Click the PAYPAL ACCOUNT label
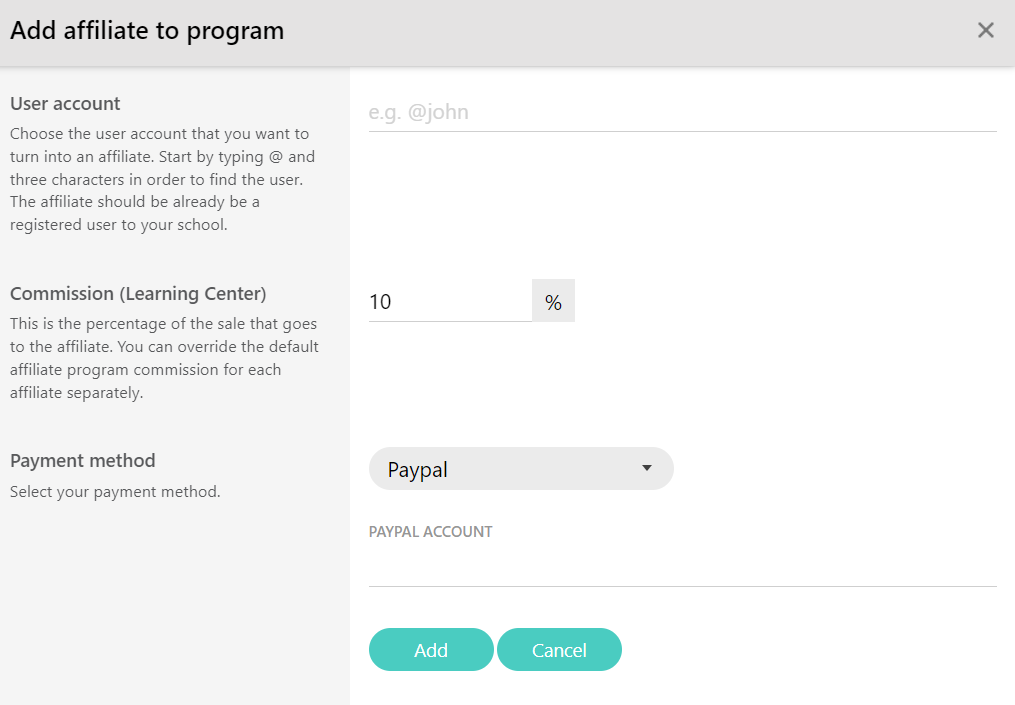 (430, 532)
